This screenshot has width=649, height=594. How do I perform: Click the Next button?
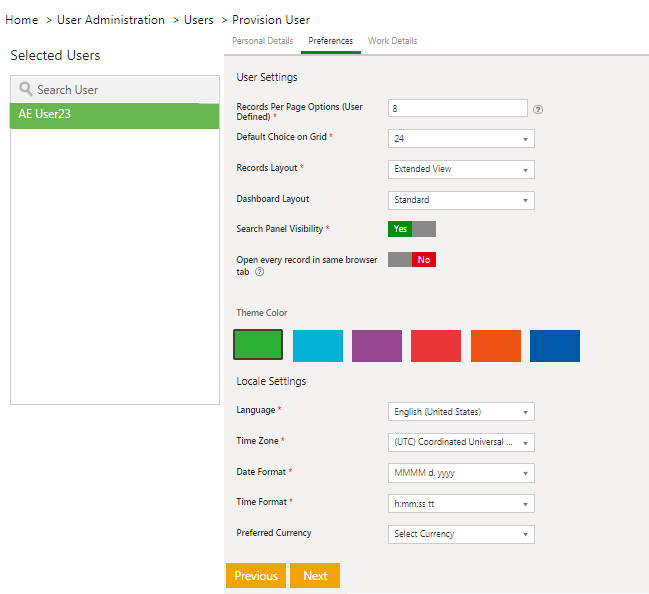coord(315,576)
